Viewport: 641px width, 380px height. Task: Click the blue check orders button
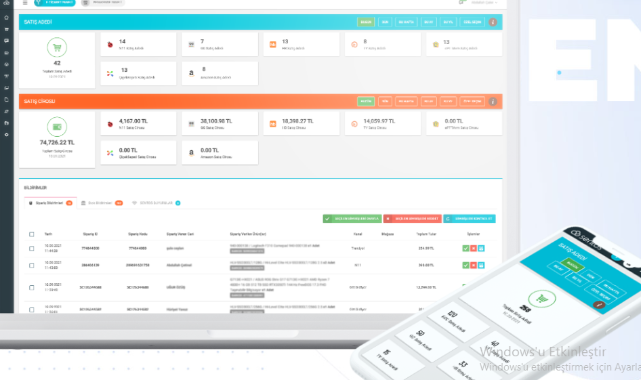click(x=469, y=219)
